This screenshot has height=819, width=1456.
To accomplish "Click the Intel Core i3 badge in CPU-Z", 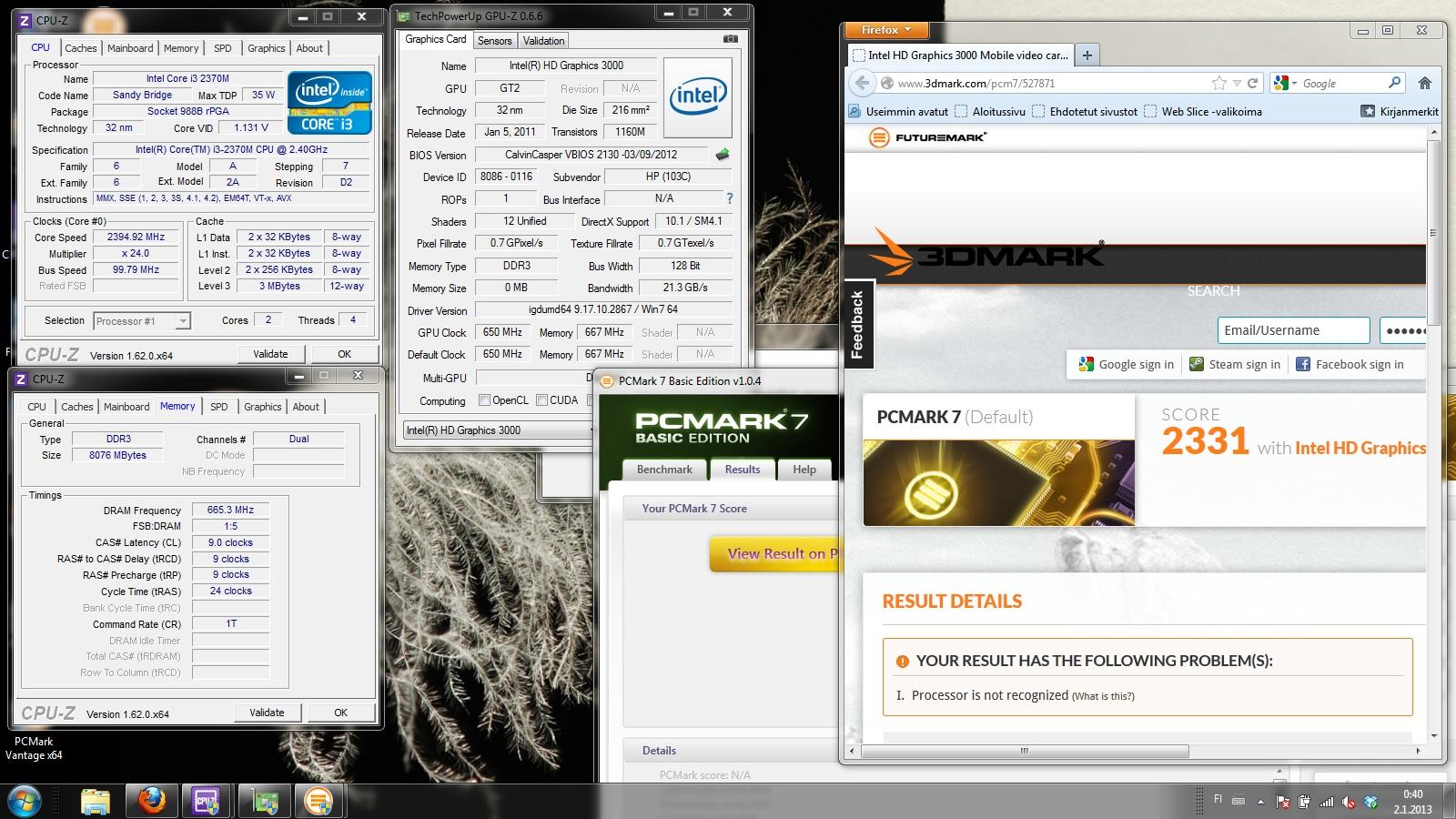I will pos(329,103).
